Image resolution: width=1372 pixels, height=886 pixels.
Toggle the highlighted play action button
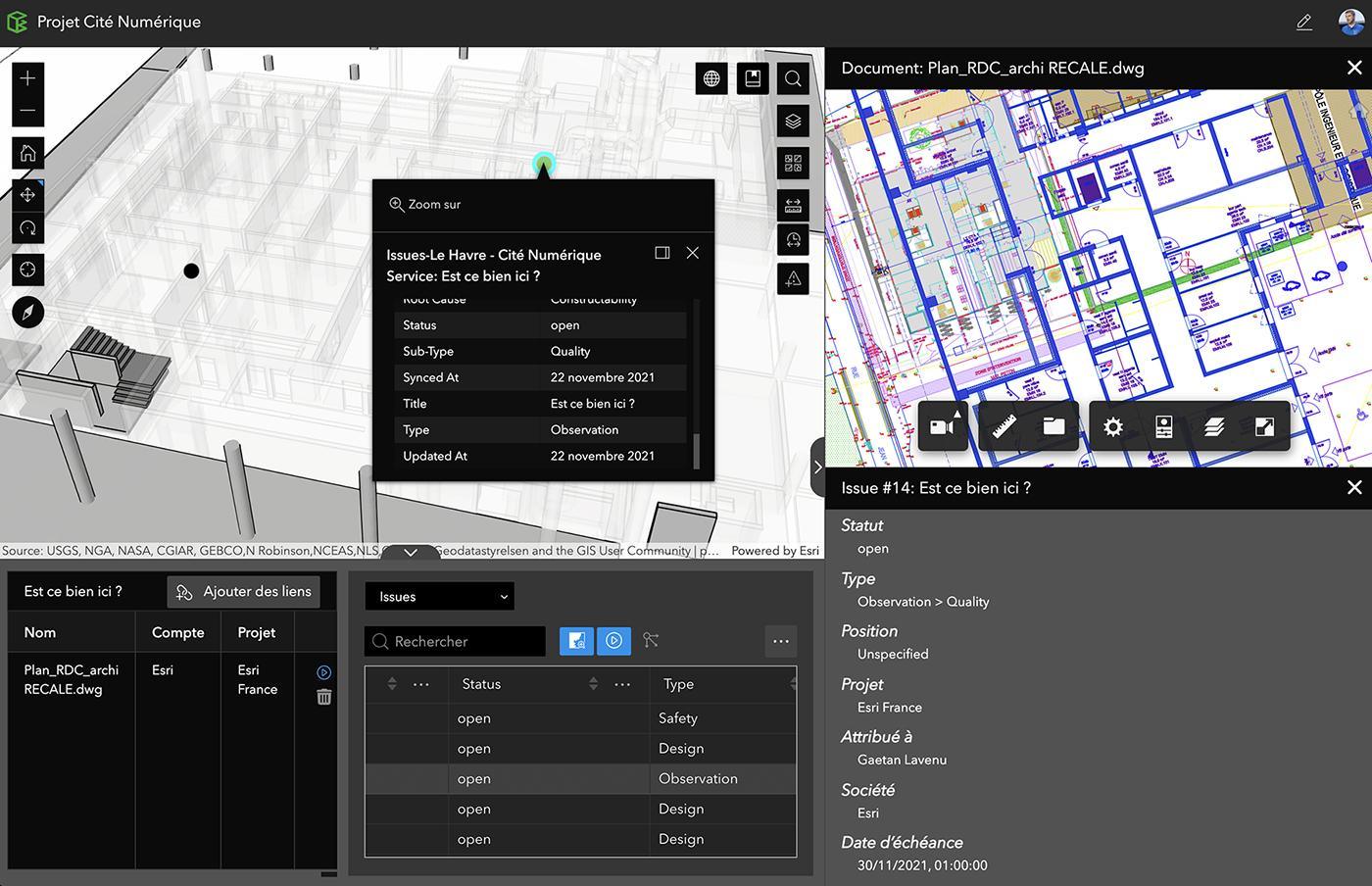coord(614,641)
